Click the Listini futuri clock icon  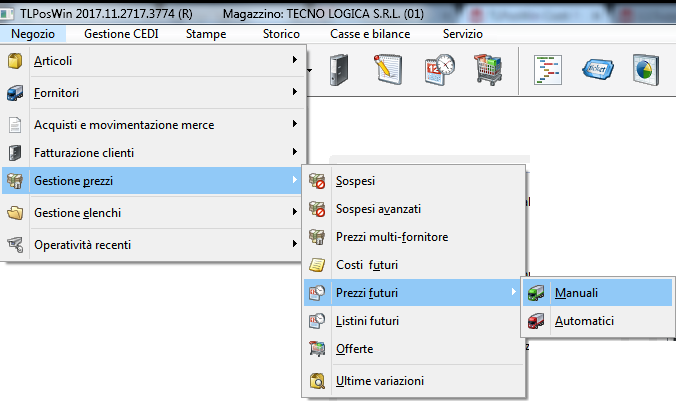(x=317, y=321)
